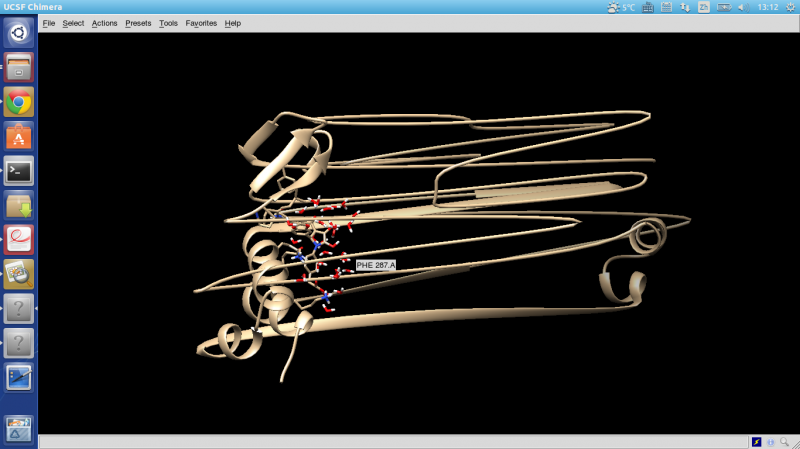
Task: Open the Select menu
Action: click(73, 23)
